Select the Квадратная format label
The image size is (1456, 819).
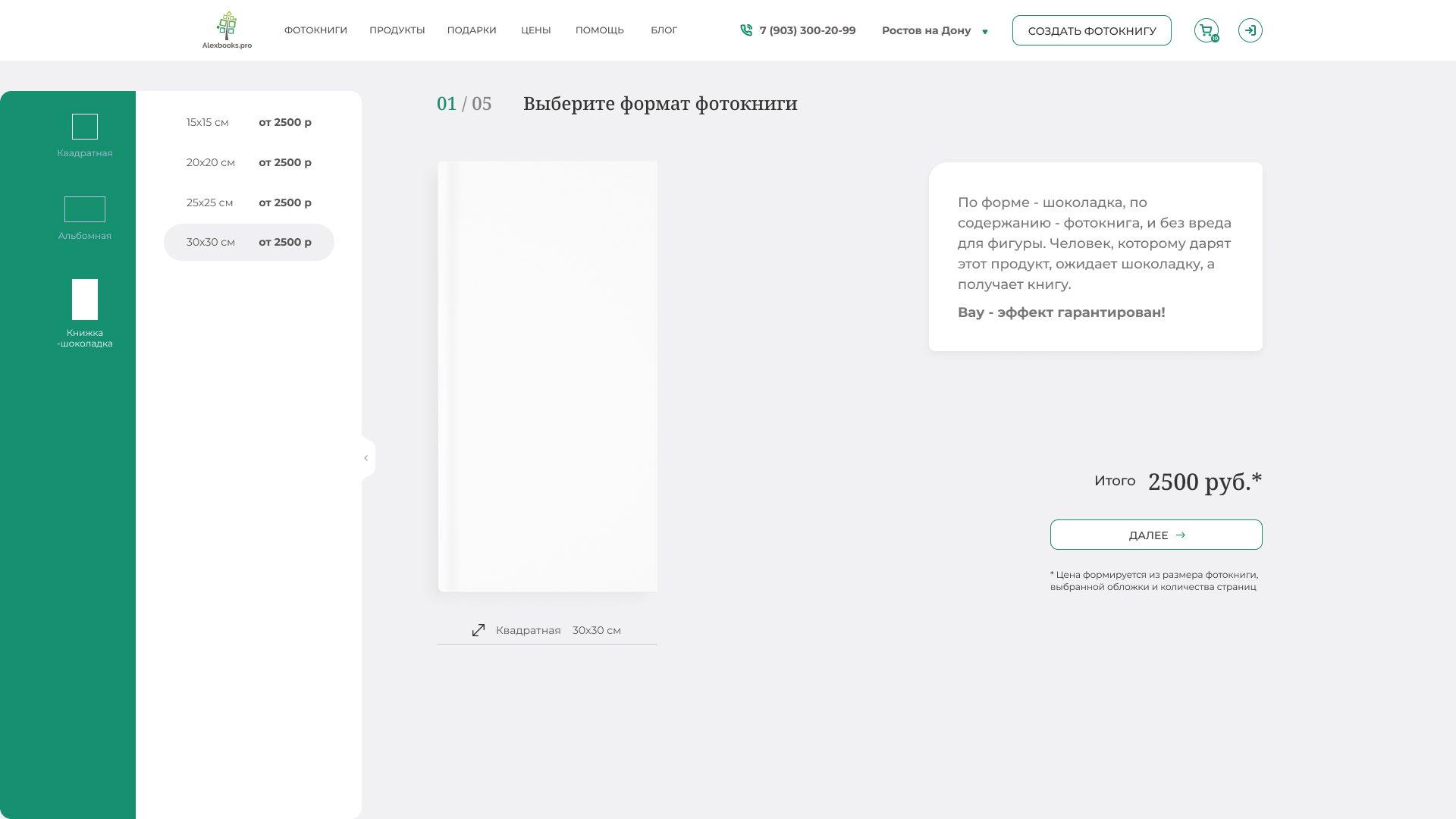tap(85, 153)
